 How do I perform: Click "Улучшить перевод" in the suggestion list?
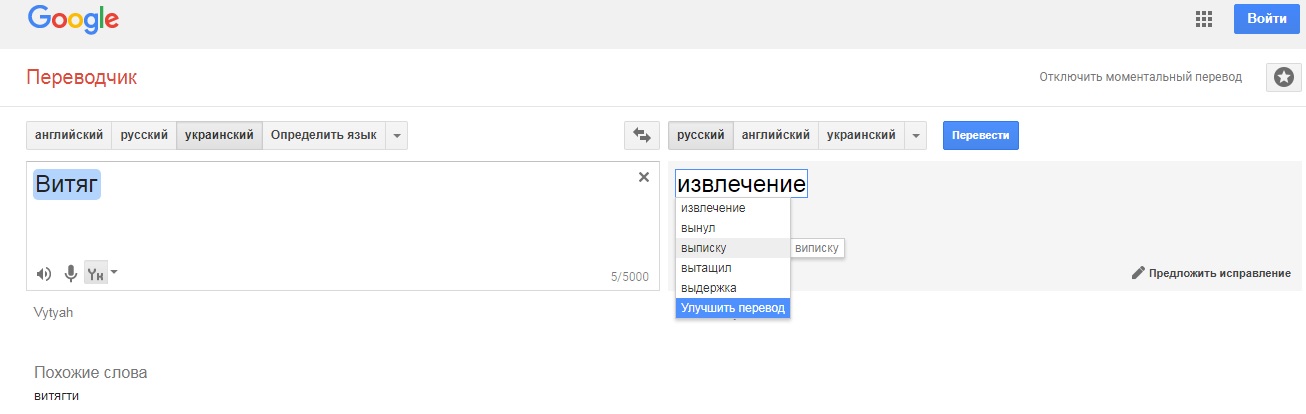[732, 308]
